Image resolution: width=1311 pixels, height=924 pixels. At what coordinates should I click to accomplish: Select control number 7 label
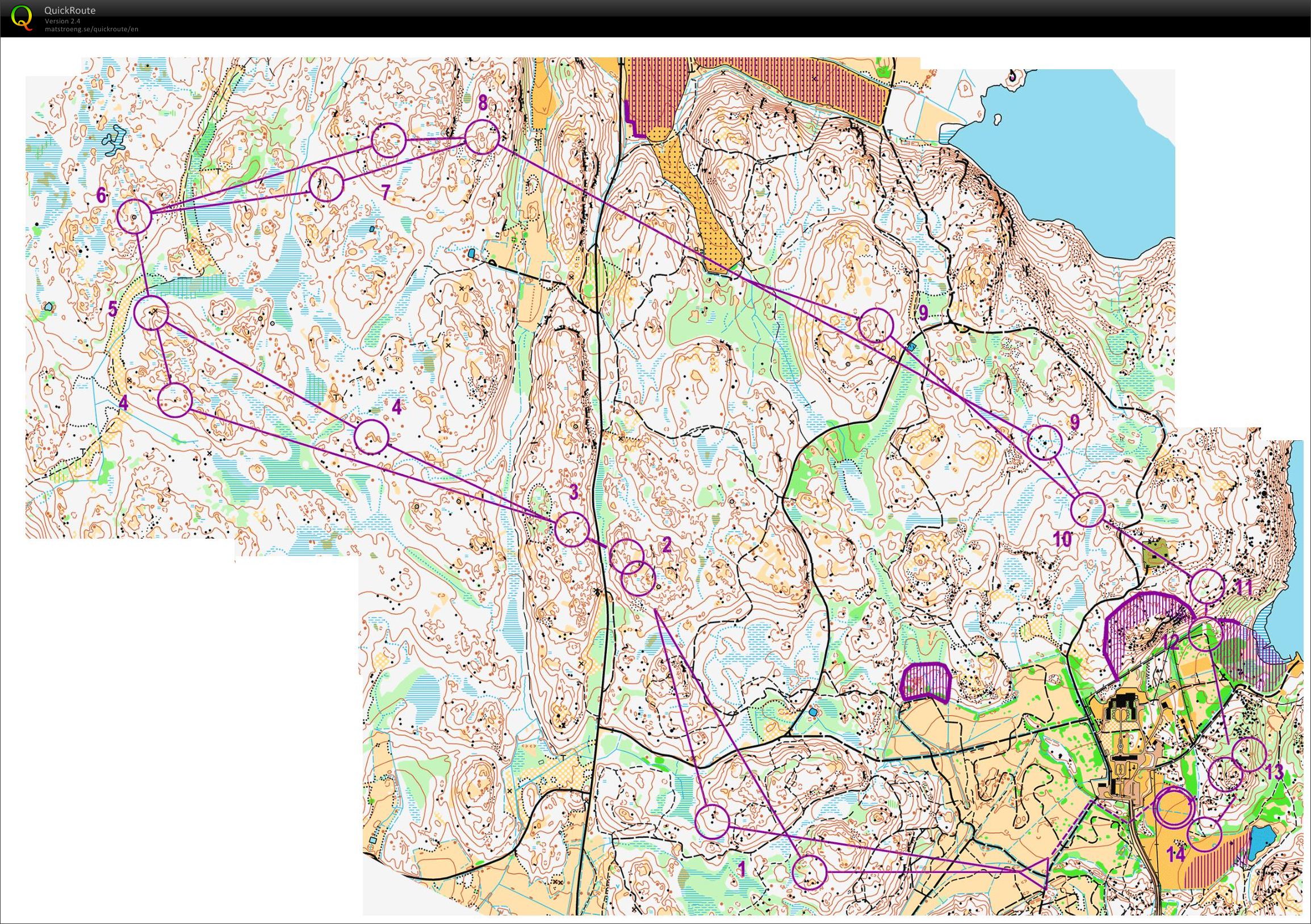point(386,193)
